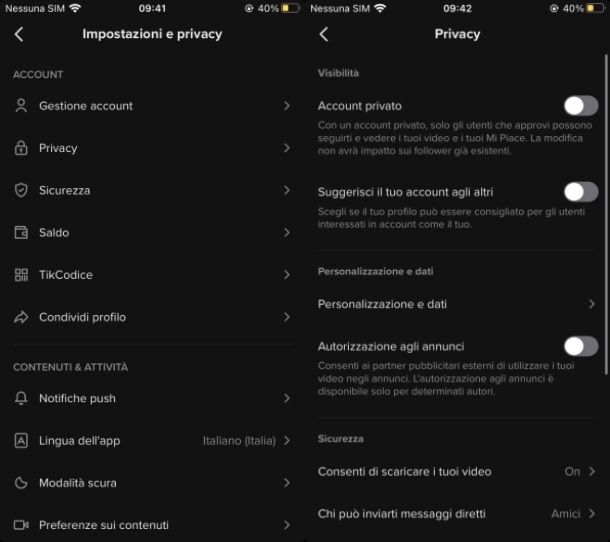Expand Chi può inviarti messaggi diretti chevron

click(592, 514)
